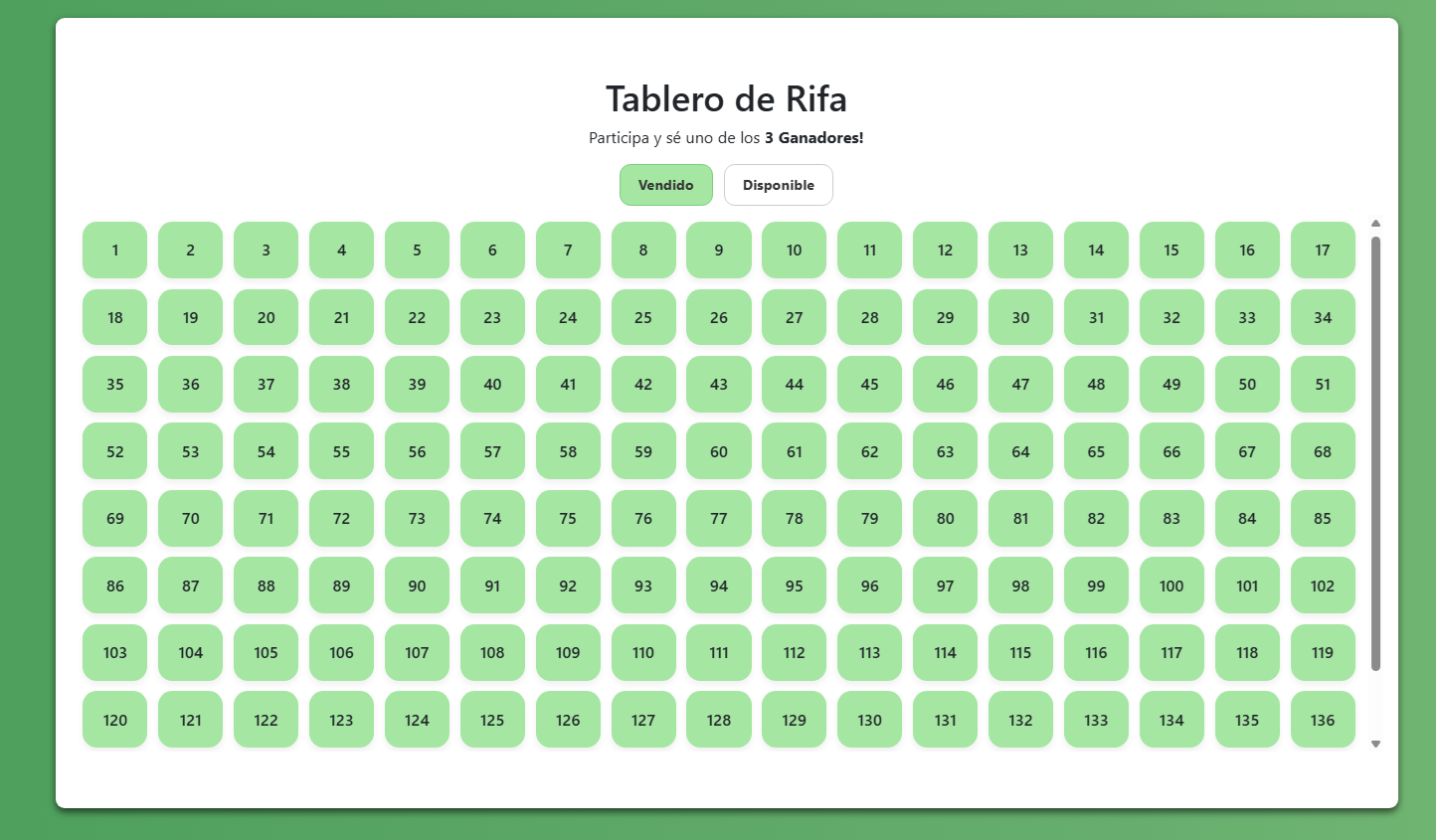Pick number 35 on the board
The image size is (1436, 840).
(114, 385)
